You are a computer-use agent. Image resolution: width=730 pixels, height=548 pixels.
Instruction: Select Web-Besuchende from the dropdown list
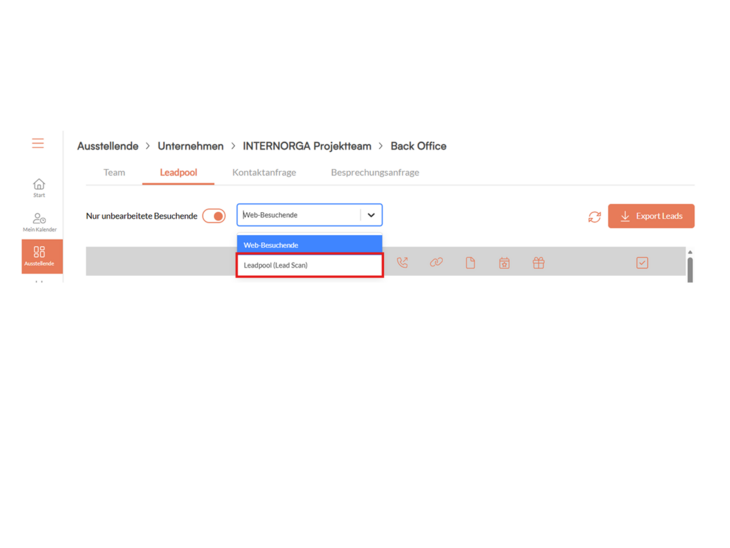(309, 245)
